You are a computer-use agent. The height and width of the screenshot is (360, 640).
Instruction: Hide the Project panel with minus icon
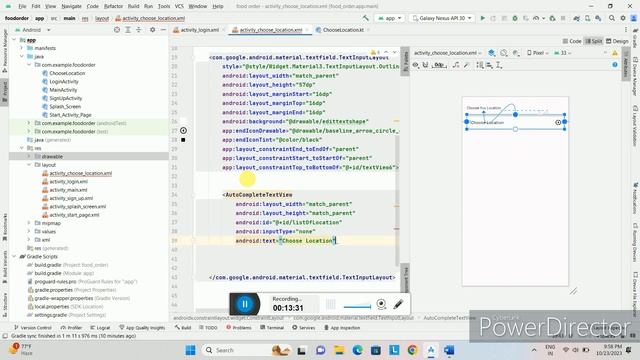click(x=163, y=30)
